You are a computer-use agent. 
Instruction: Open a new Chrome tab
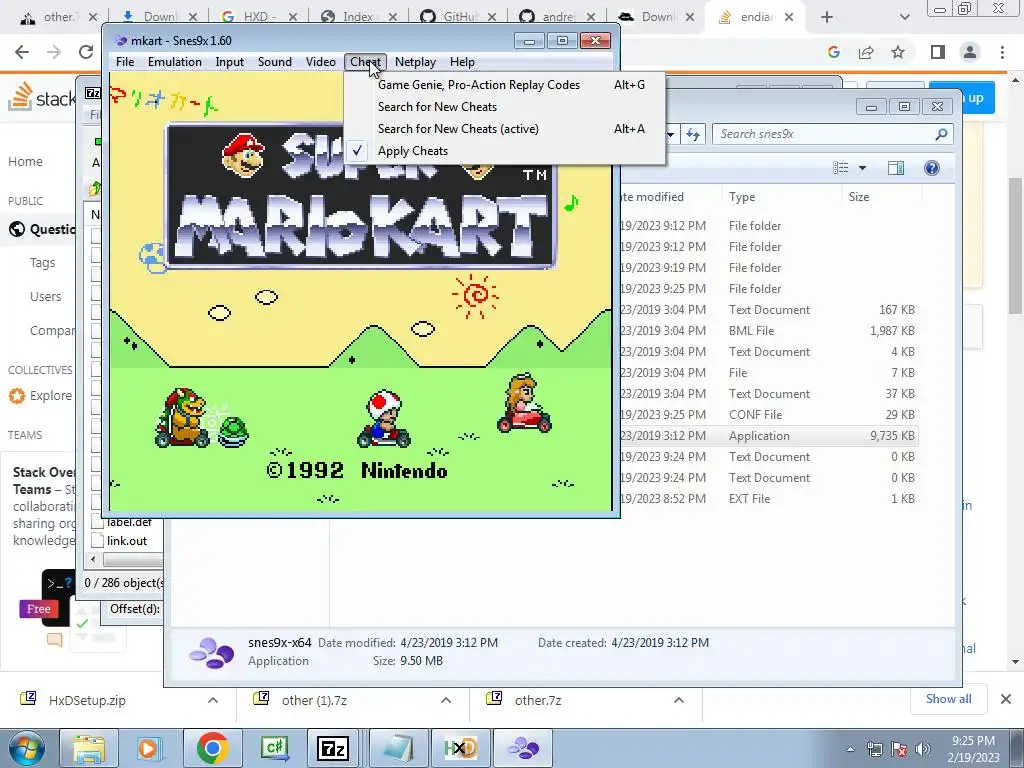(827, 17)
